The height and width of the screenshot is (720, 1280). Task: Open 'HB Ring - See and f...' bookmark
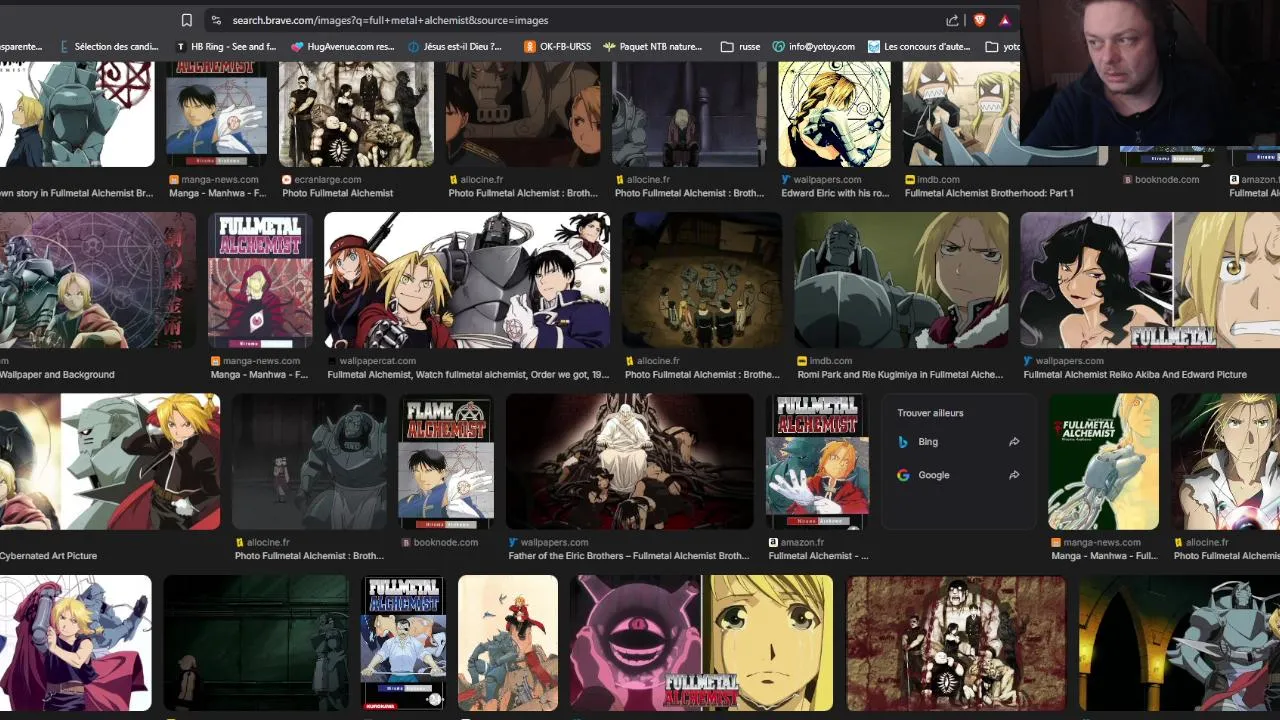point(226,46)
